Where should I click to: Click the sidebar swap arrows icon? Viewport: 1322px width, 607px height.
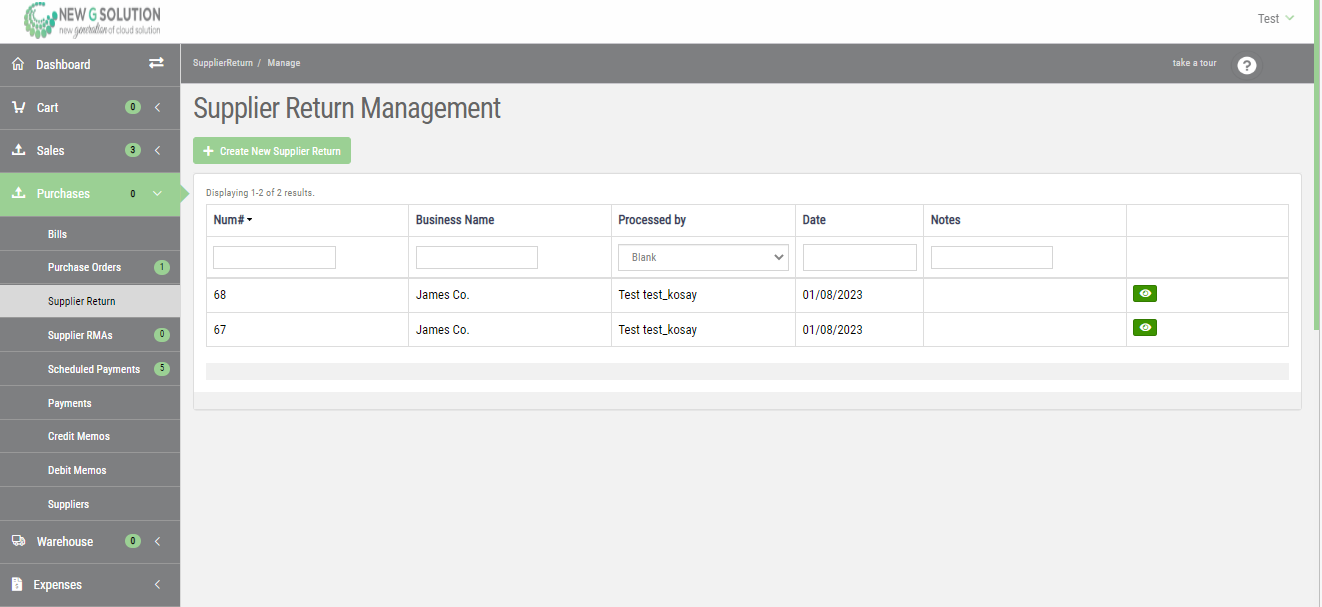pyautogui.click(x=156, y=63)
